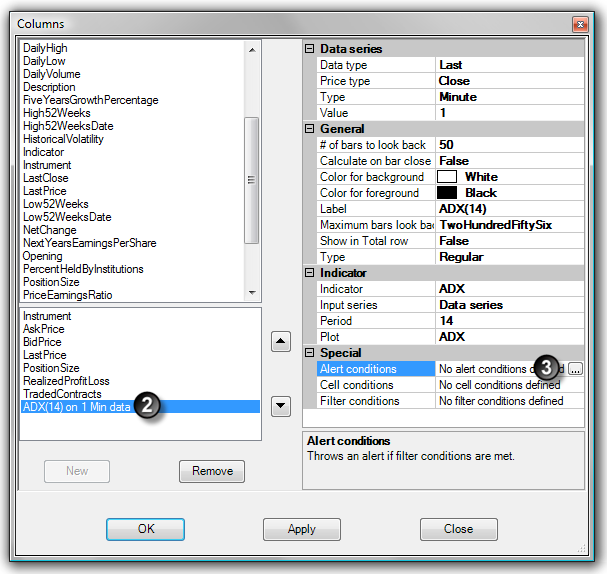
Task: Open Alert conditions editor ellipsis button
Action: click(575, 369)
